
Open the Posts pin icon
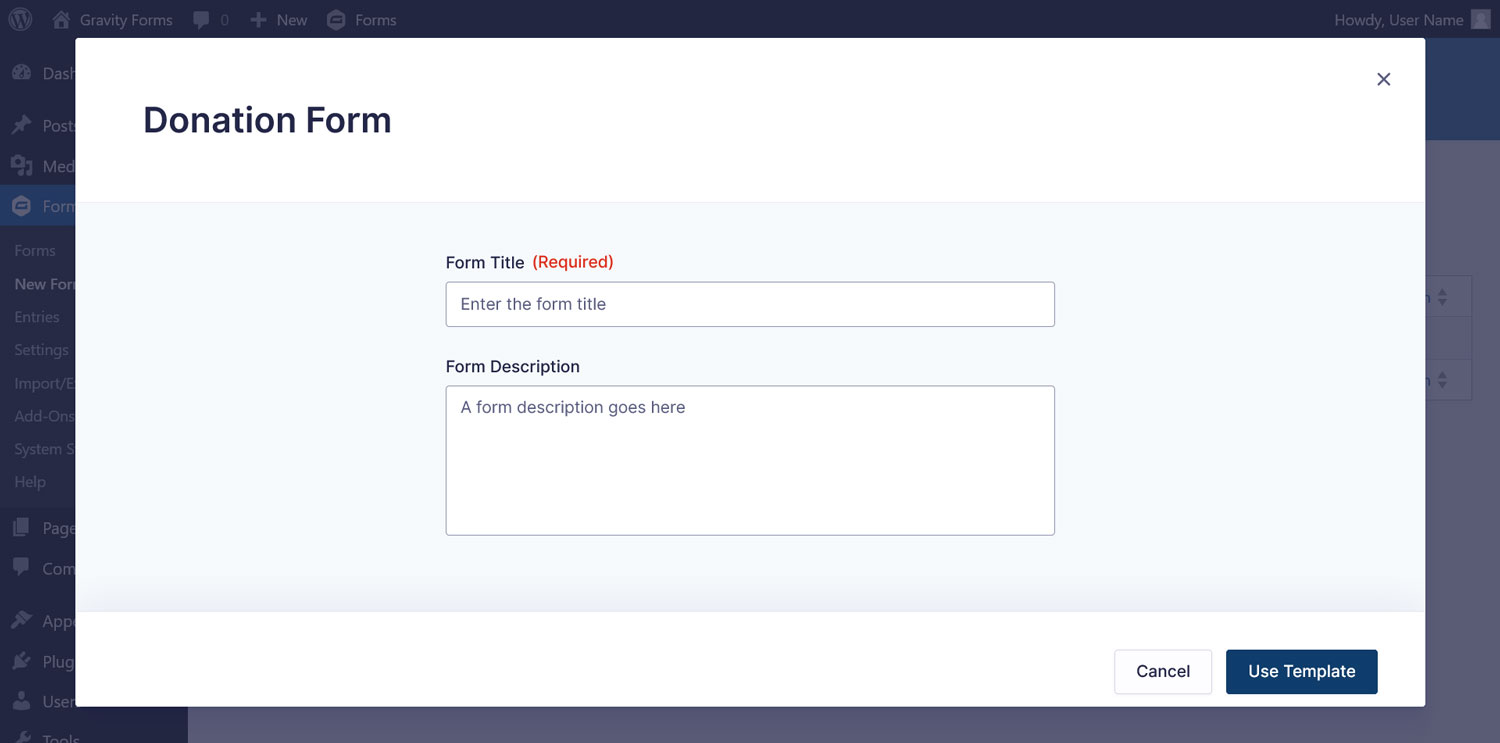(21, 125)
